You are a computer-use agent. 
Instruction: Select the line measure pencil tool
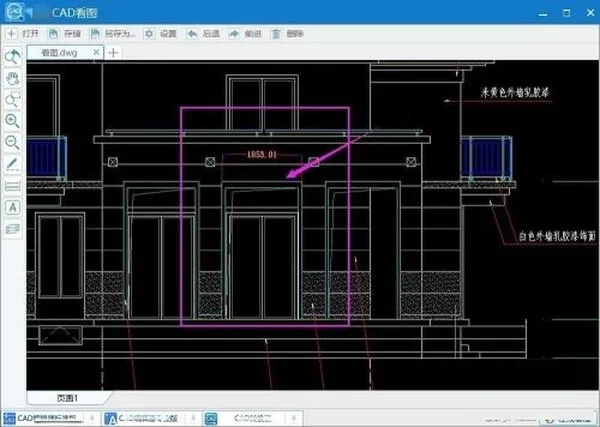pos(13,164)
